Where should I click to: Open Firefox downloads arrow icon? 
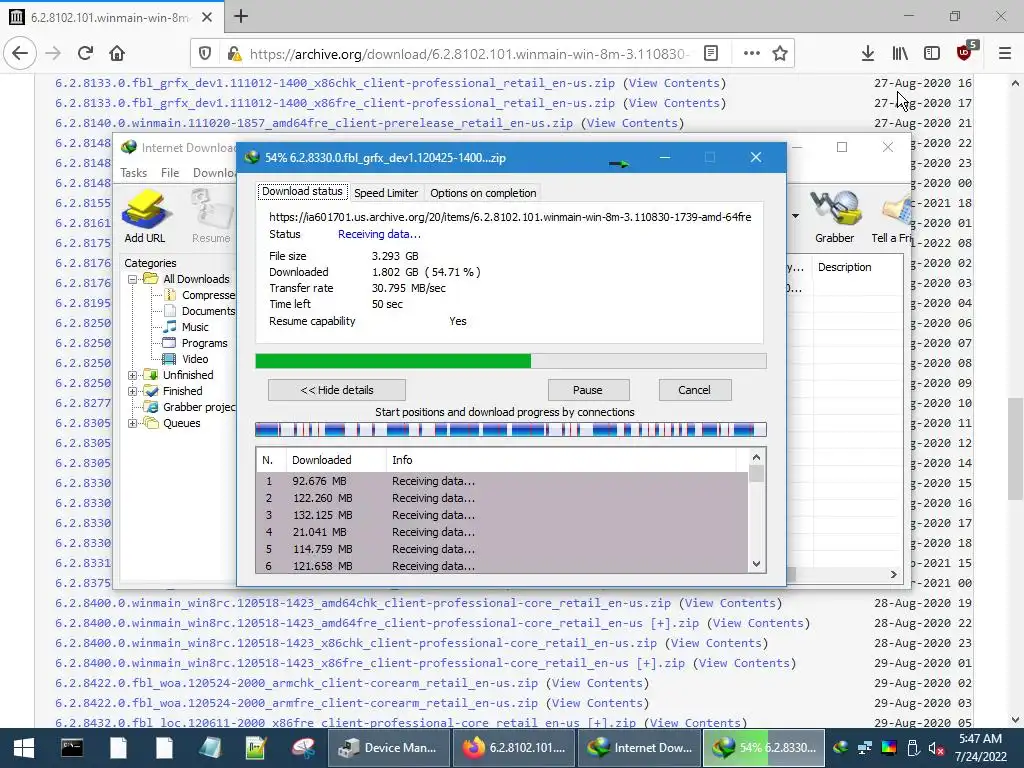[x=867, y=54]
